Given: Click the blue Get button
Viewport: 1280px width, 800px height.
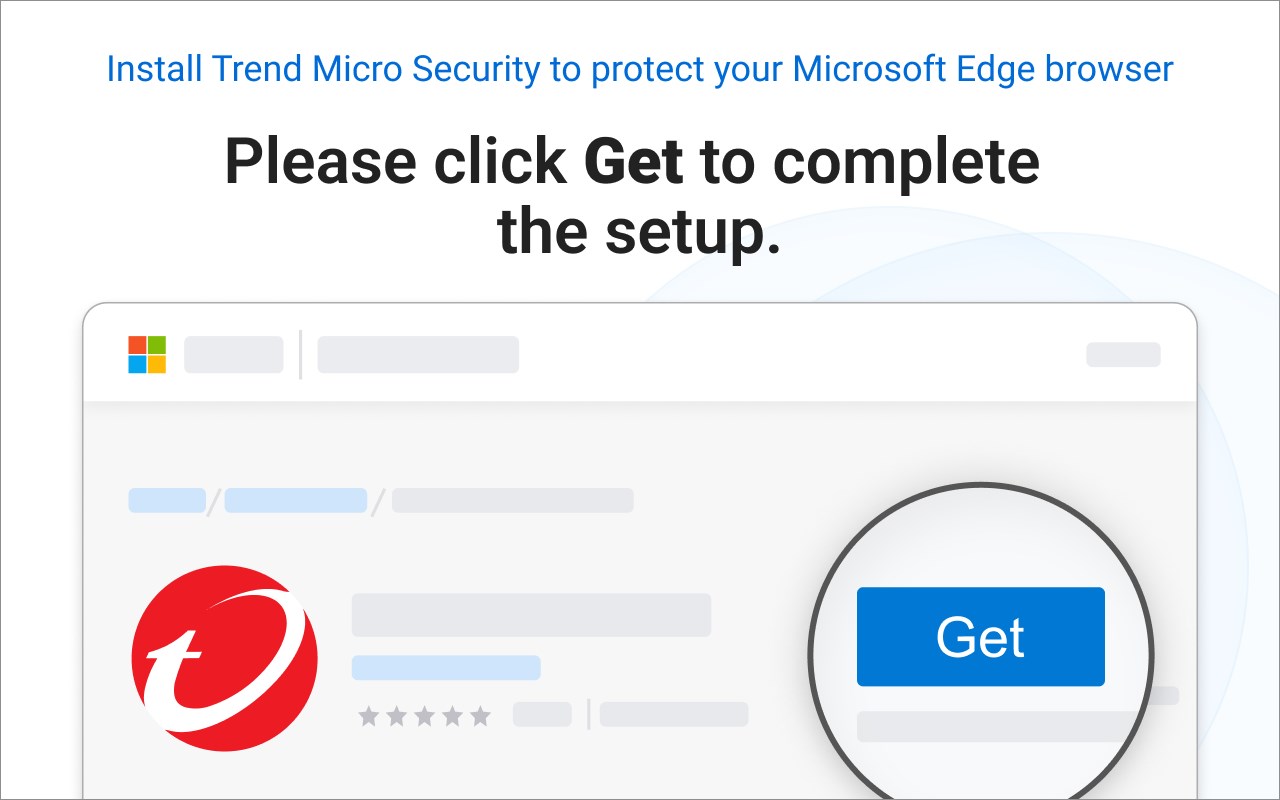Looking at the screenshot, I should click(x=980, y=637).
